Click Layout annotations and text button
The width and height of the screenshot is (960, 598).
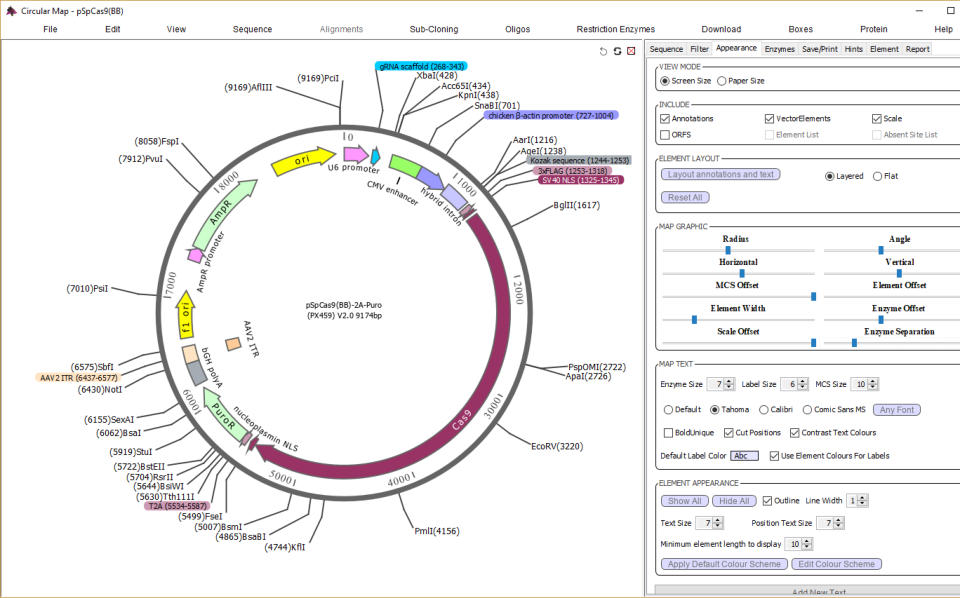[x=721, y=174]
